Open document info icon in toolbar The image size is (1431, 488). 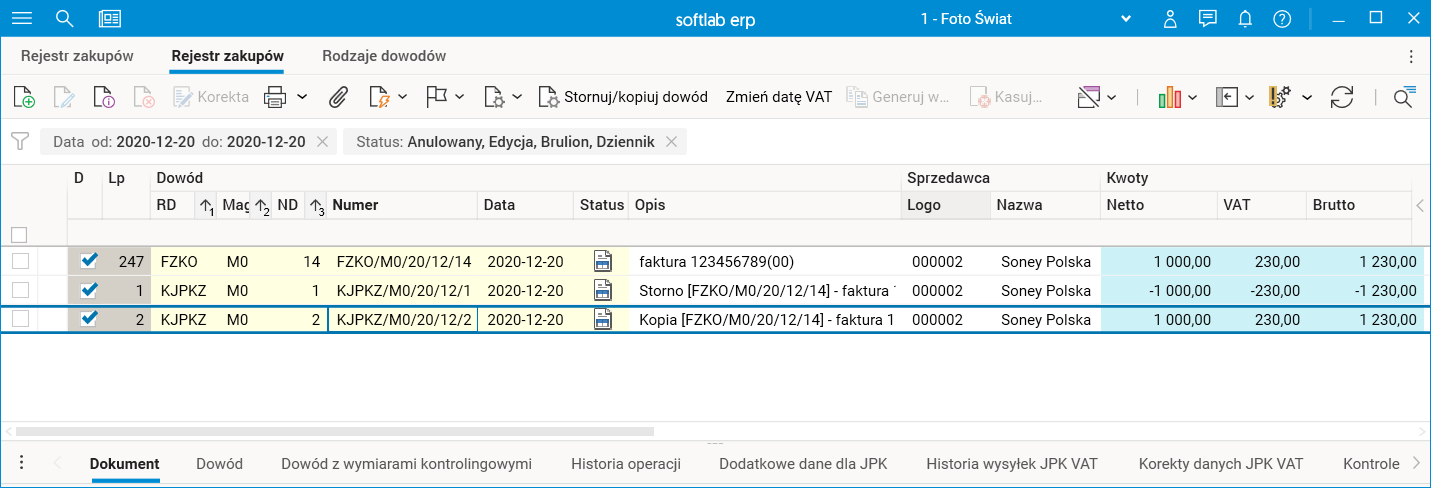click(x=105, y=97)
